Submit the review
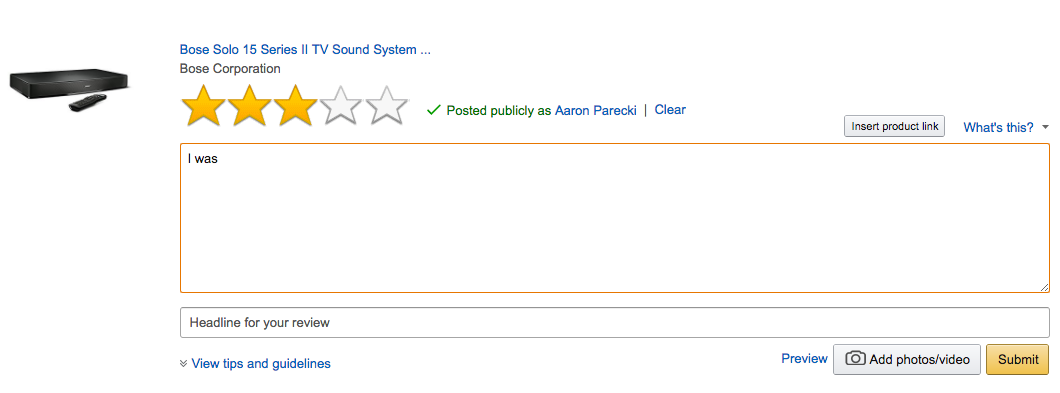 coord(1017,359)
